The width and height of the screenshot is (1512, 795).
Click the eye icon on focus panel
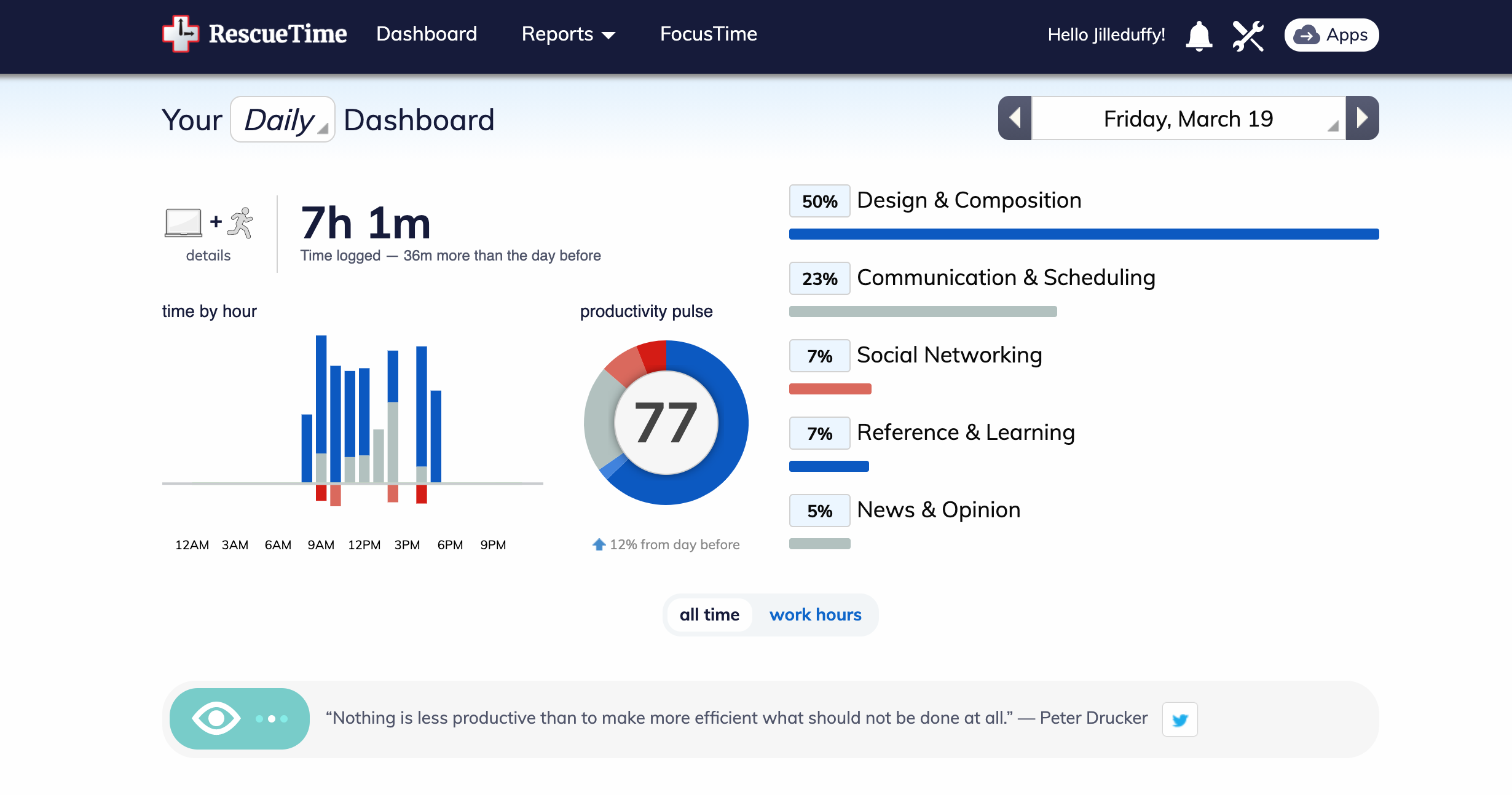213,718
